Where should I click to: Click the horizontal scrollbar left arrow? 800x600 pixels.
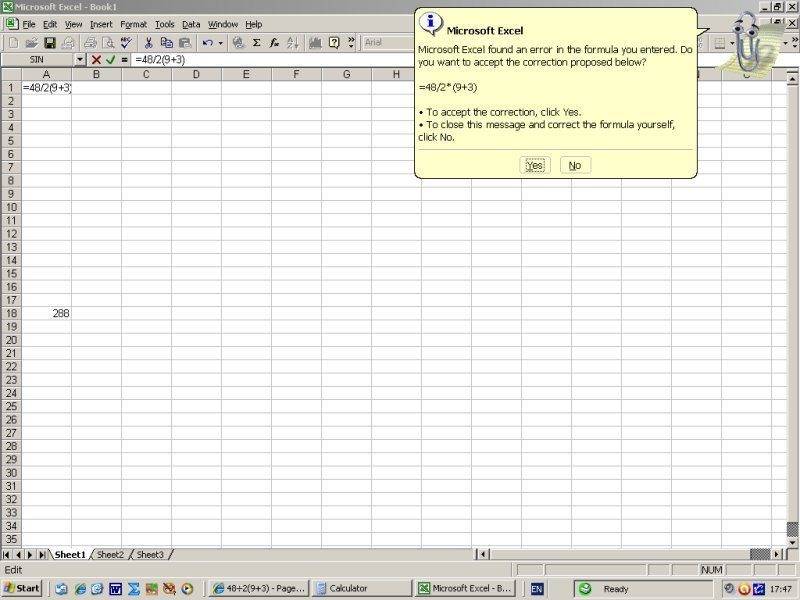[483, 554]
